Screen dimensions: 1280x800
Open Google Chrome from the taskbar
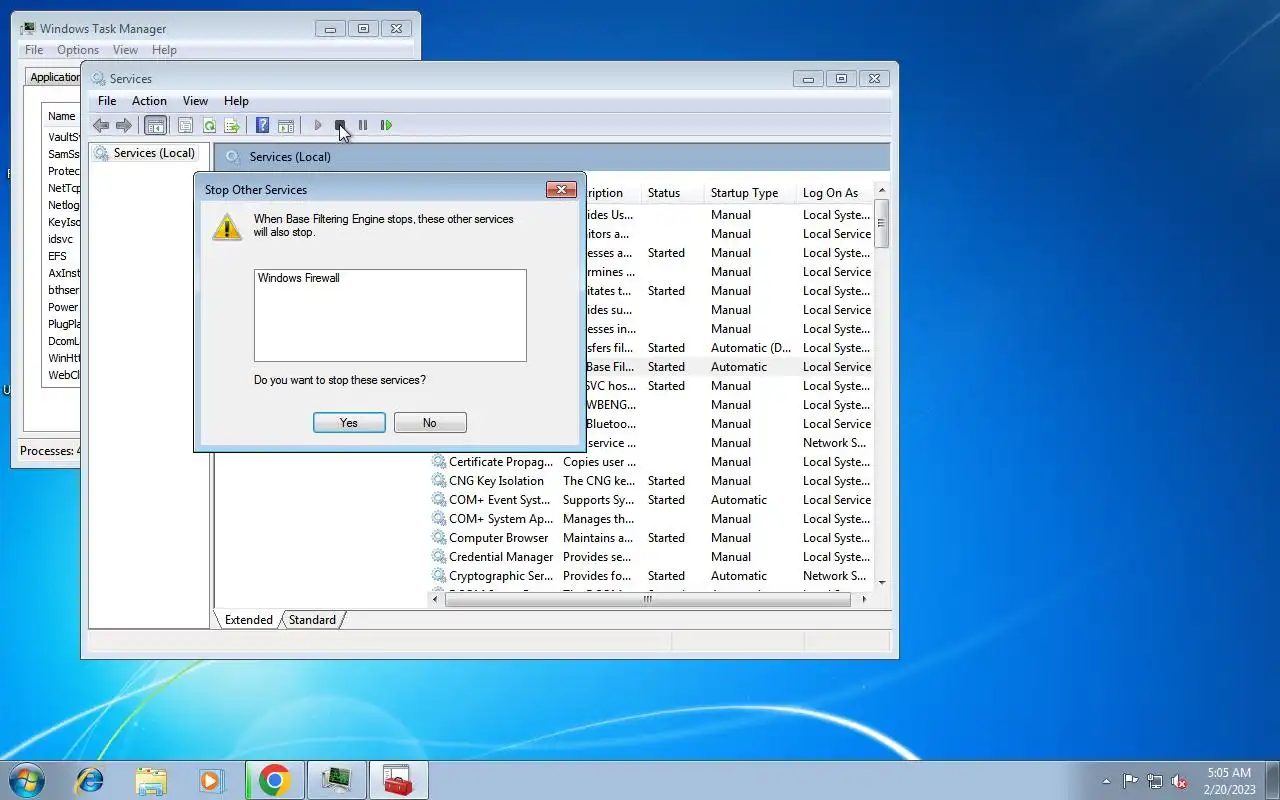[x=274, y=780]
